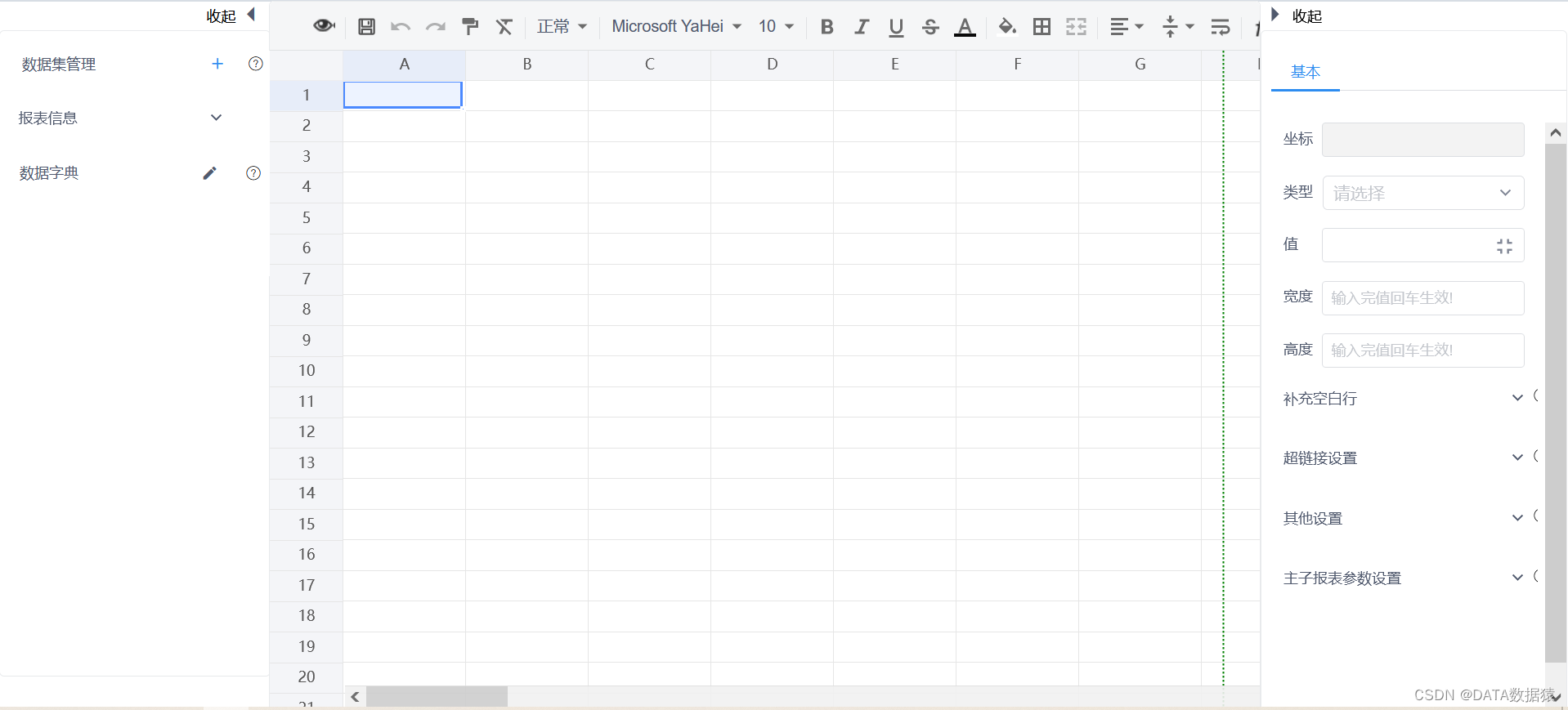Click the right panel scroll up arrow
The image size is (1568, 710).
pos(1556,132)
